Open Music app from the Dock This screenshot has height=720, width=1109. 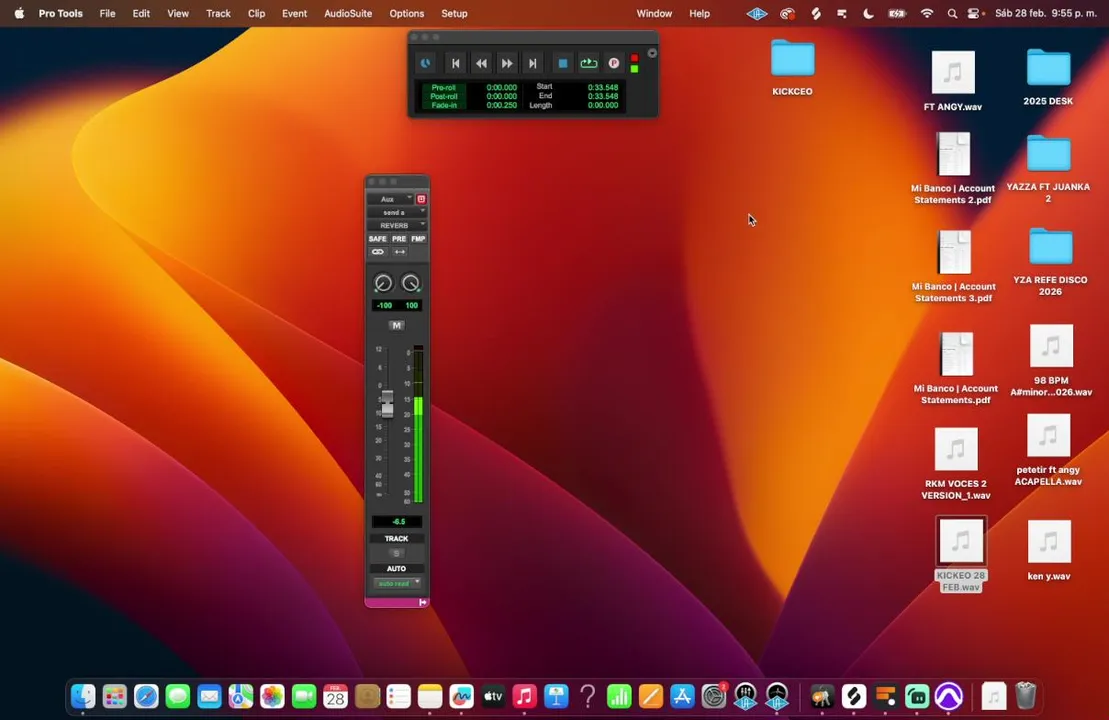(x=524, y=697)
